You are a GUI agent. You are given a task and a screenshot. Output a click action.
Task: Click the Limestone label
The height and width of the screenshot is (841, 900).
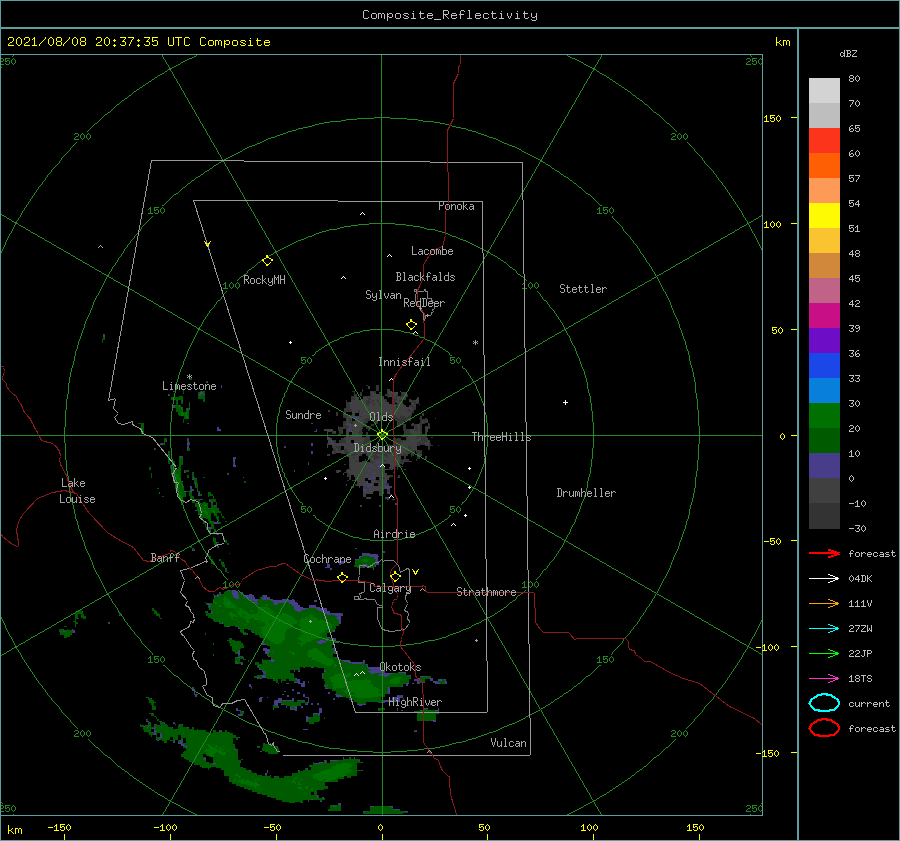(x=189, y=386)
